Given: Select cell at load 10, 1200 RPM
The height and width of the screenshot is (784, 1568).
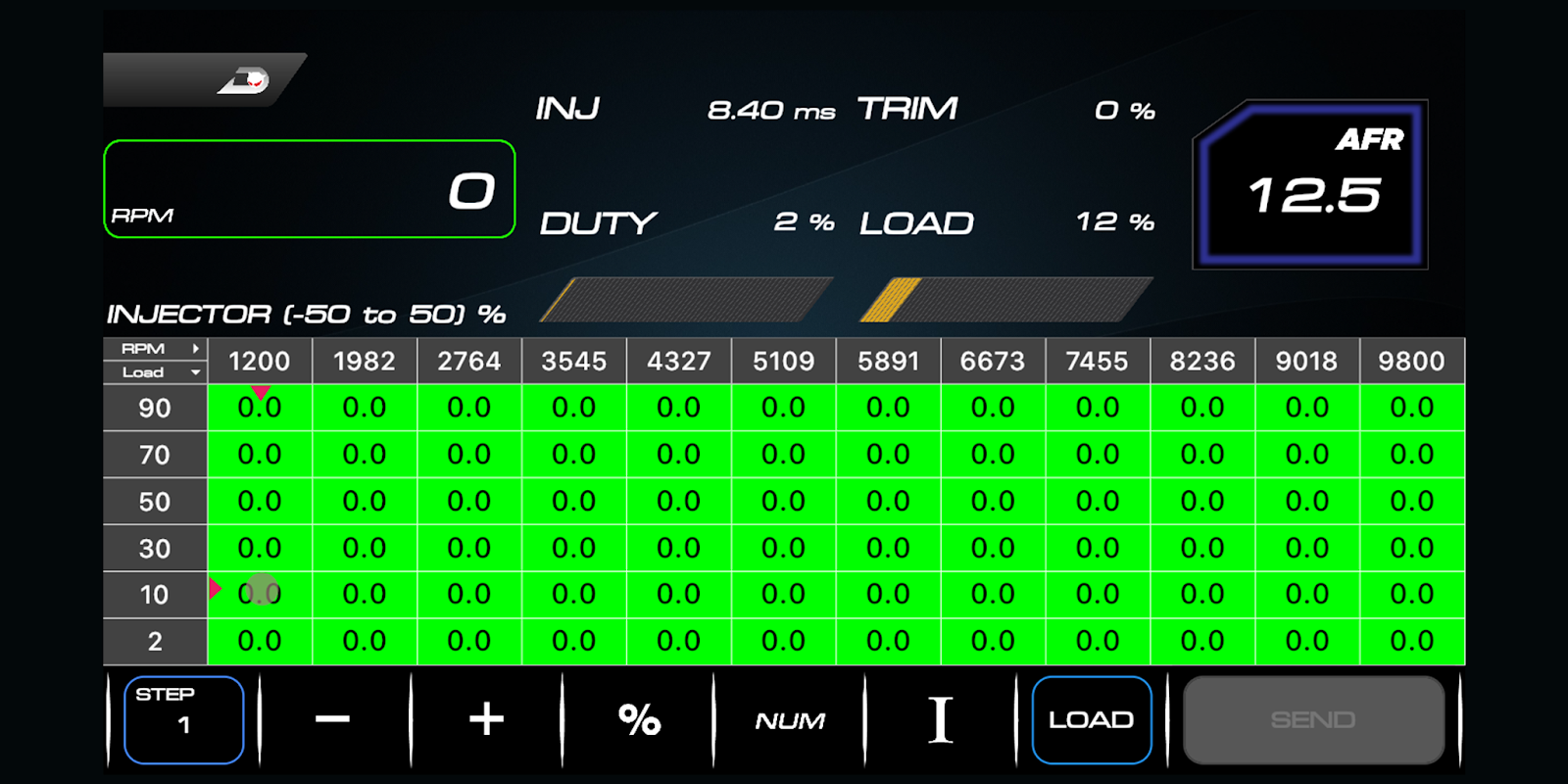Looking at the screenshot, I should (260, 595).
